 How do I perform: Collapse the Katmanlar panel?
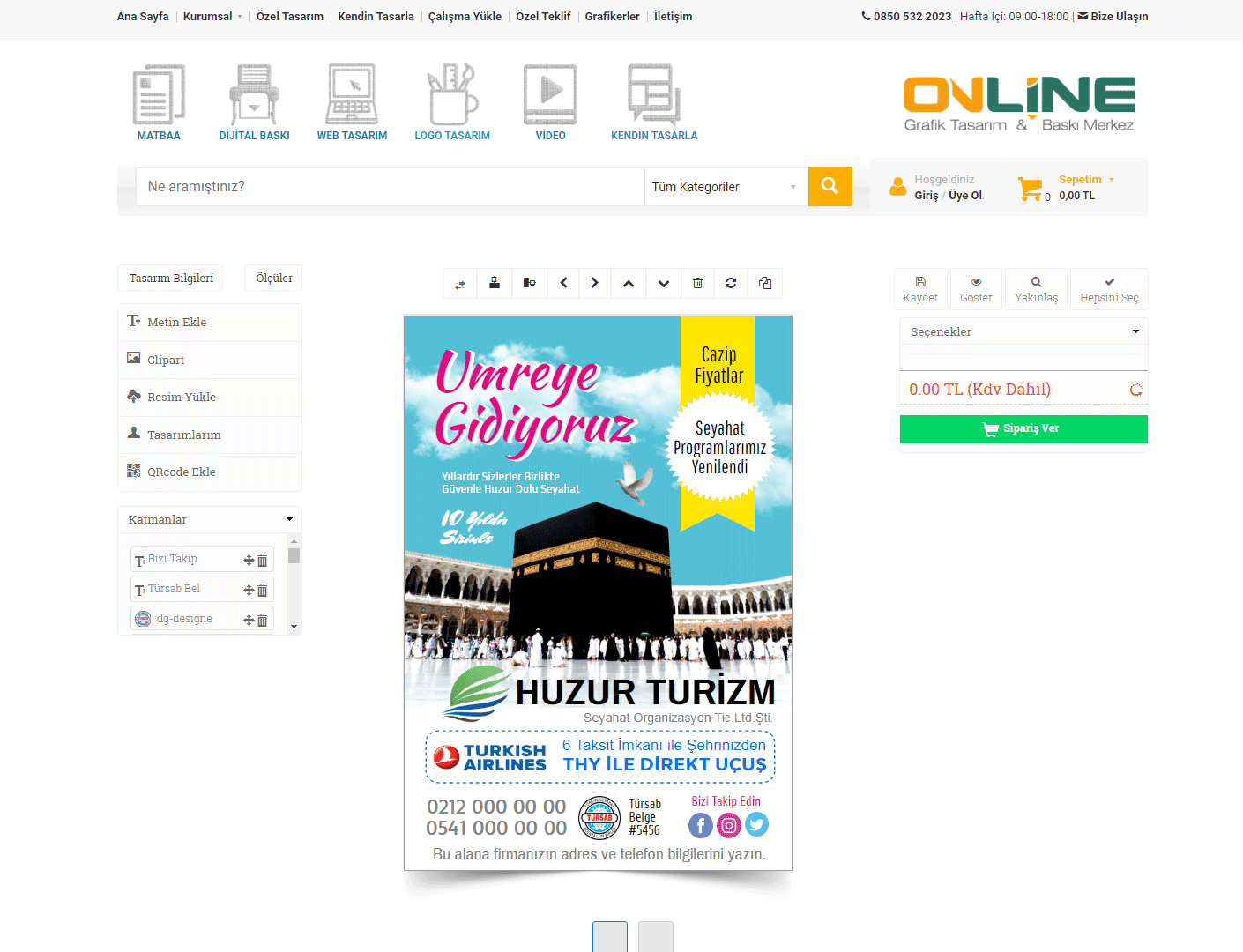tap(289, 519)
